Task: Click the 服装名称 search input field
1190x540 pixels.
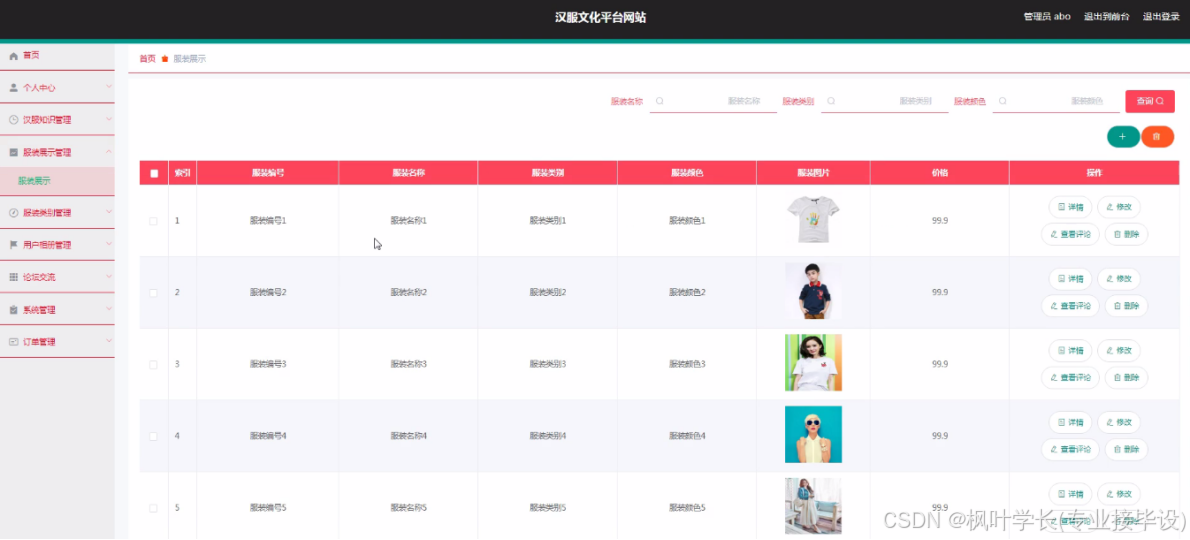Action: [x=713, y=101]
